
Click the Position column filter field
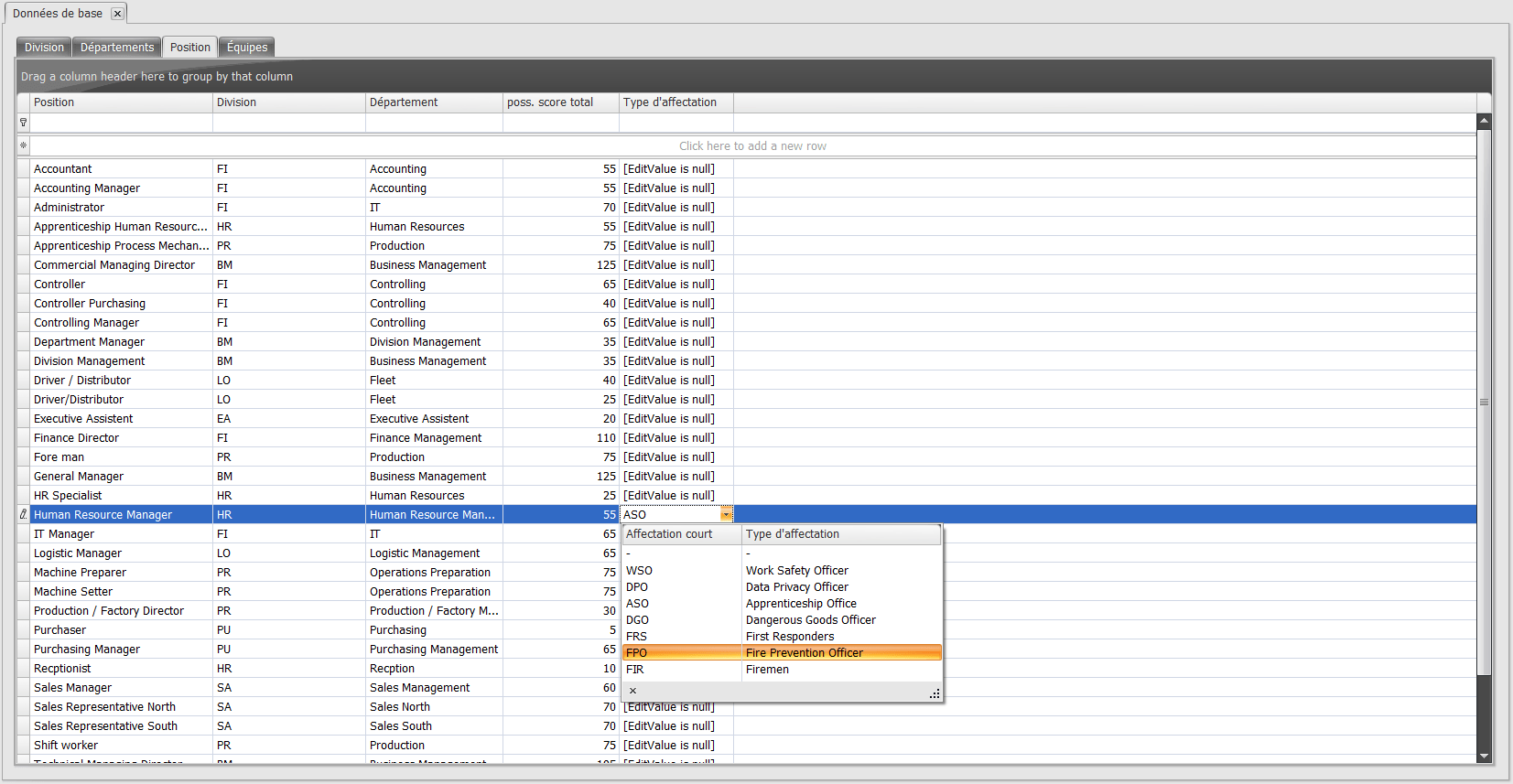click(x=121, y=123)
